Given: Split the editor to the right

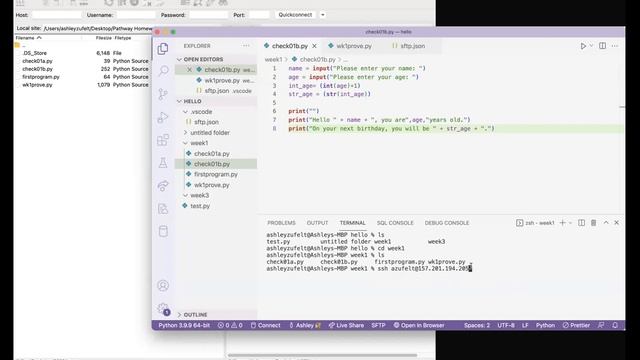Looking at the screenshot, I should tap(602, 46).
